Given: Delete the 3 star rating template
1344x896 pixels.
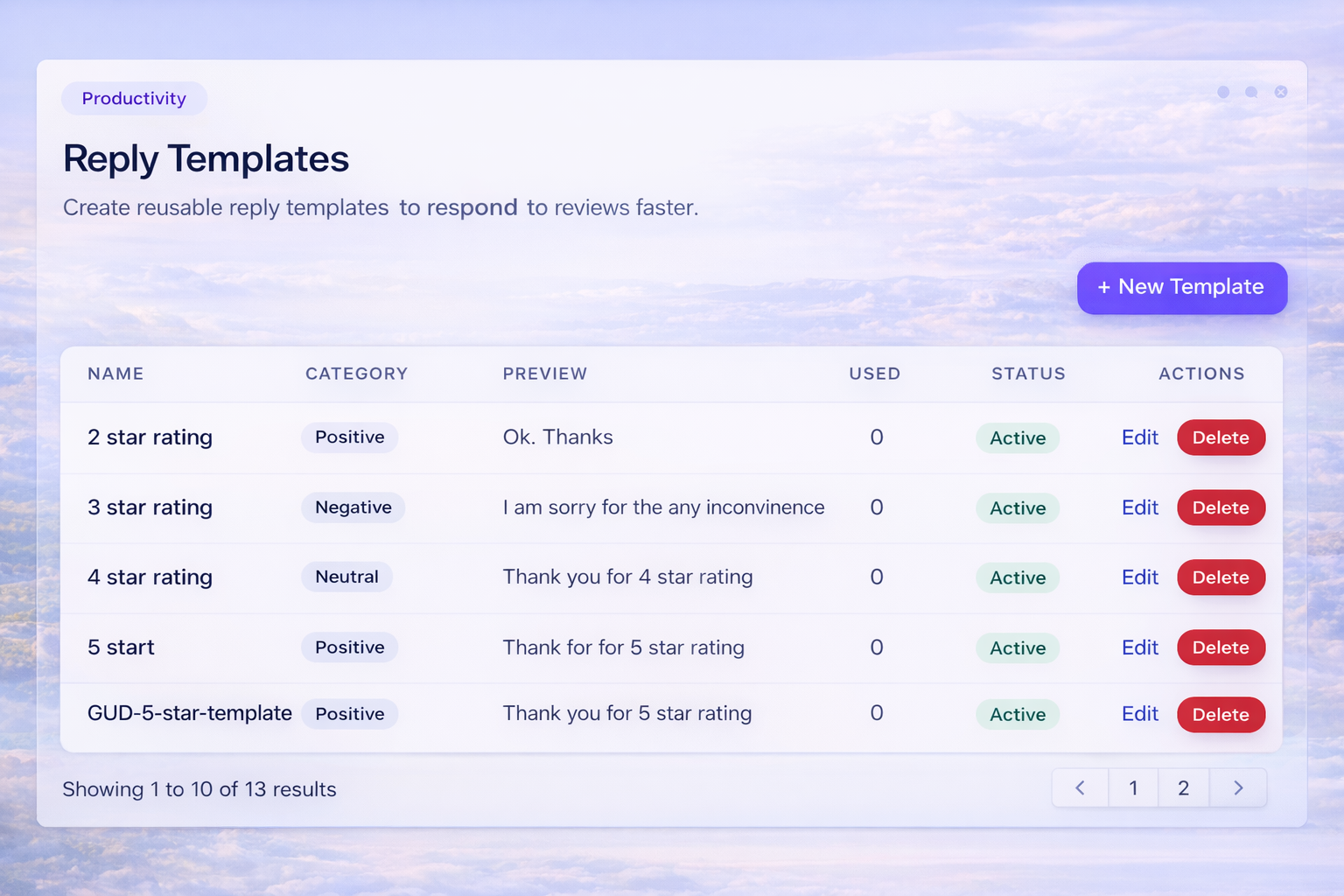Looking at the screenshot, I should (x=1221, y=507).
